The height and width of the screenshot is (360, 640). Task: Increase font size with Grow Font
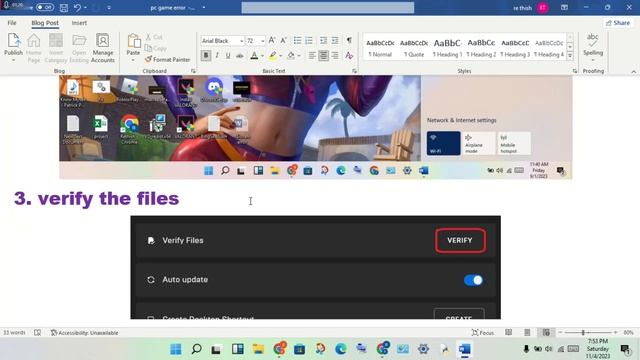(272, 40)
